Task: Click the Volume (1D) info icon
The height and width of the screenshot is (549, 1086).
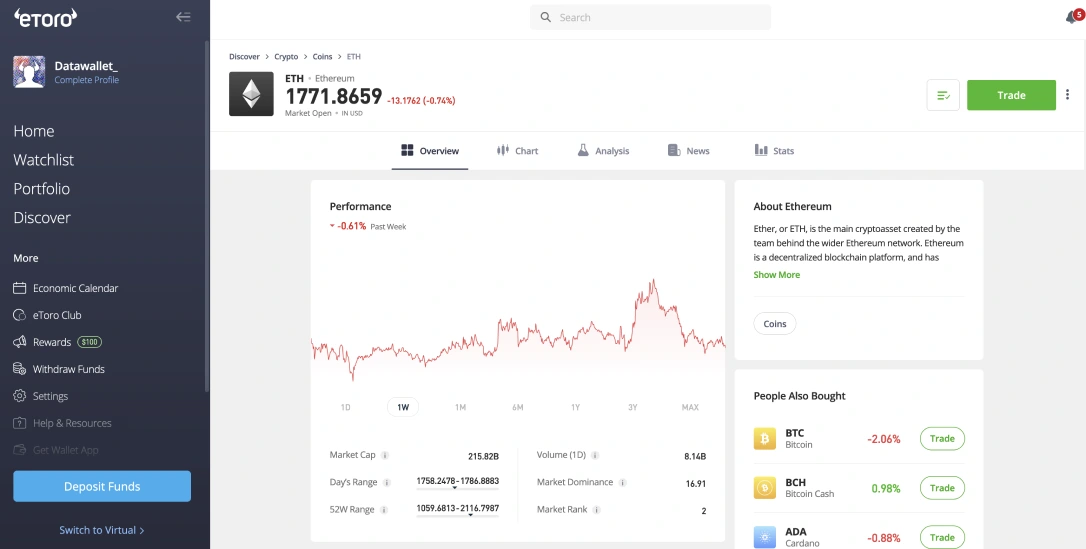Action: tap(595, 456)
